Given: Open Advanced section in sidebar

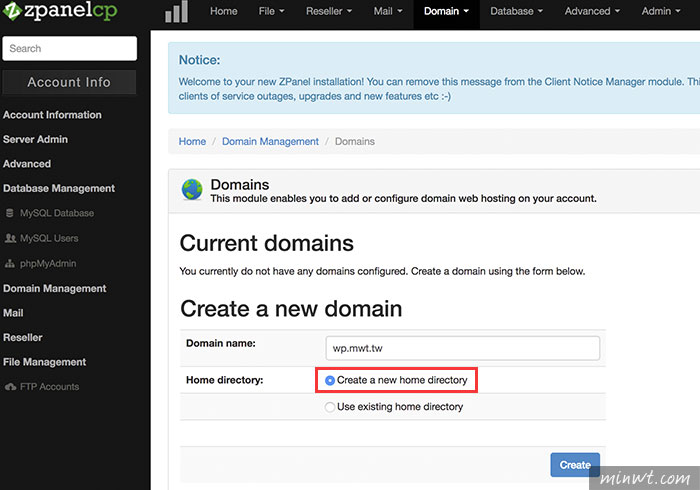Looking at the screenshot, I should (27, 164).
